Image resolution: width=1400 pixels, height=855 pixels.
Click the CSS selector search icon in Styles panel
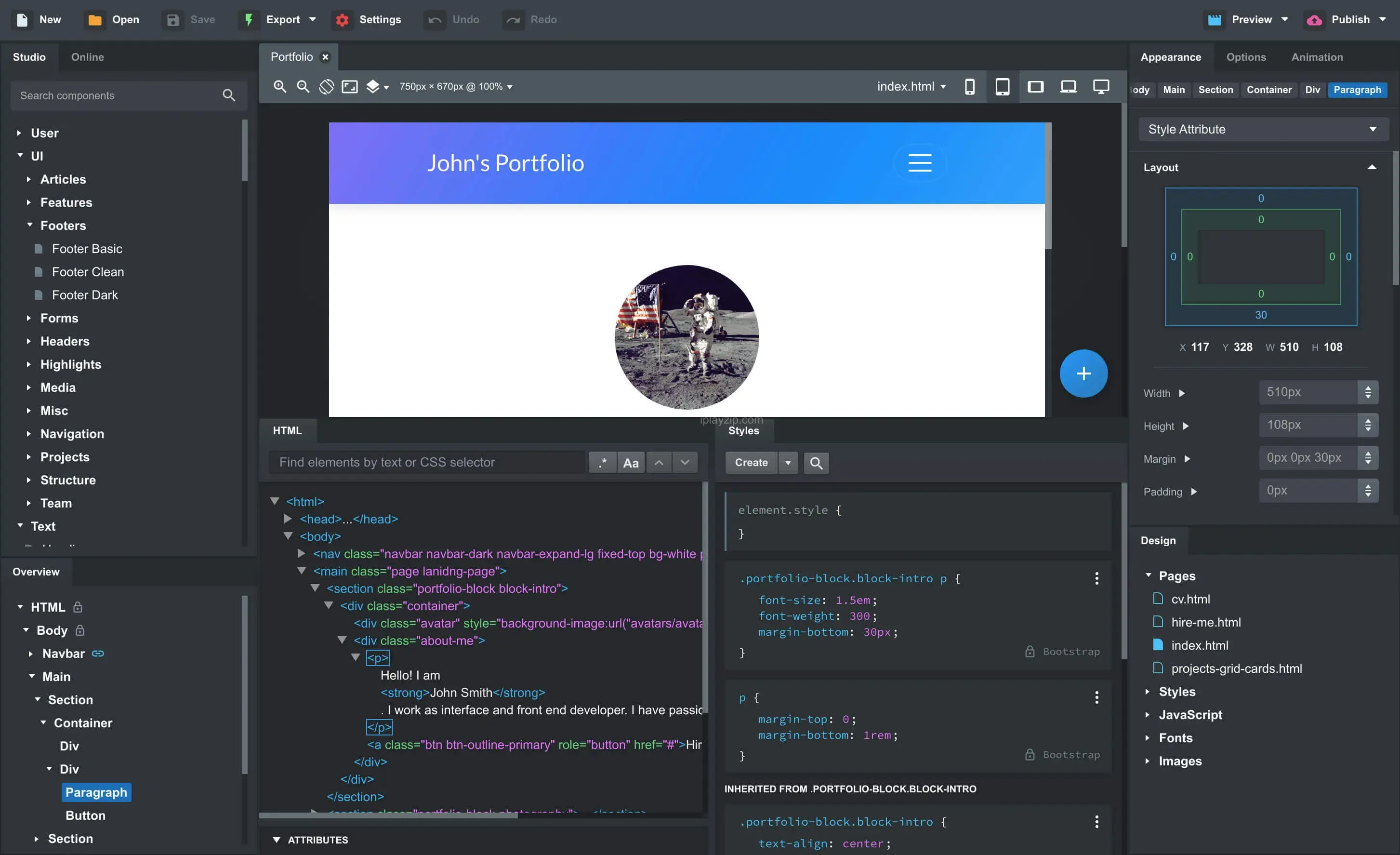click(x=815, y=462)
